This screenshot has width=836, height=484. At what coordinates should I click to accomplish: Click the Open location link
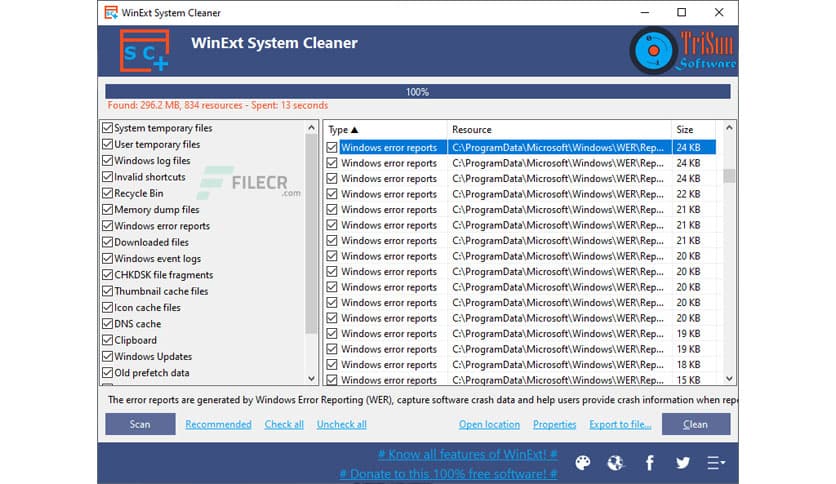point(489,424)
